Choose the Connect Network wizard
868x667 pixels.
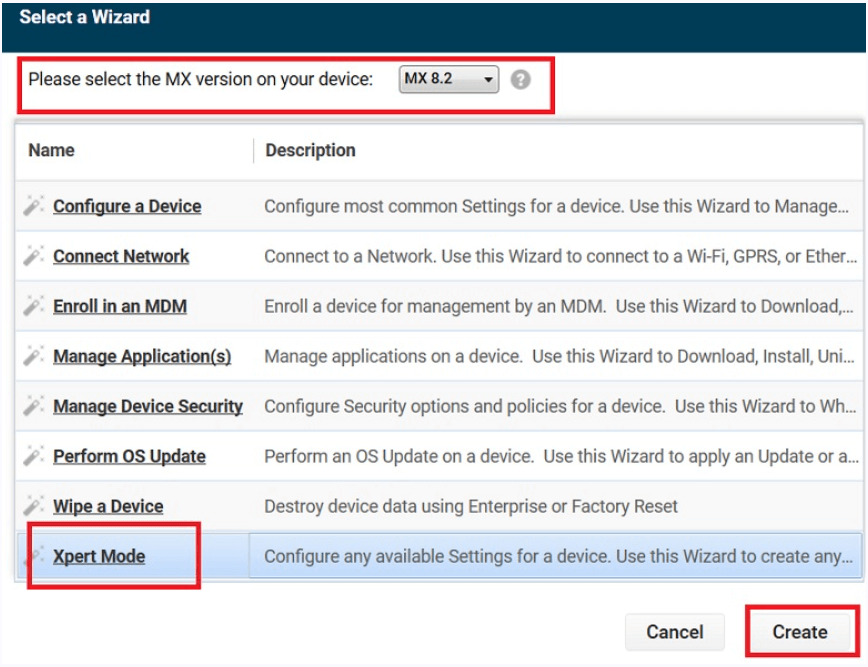(x=121, y=256)
